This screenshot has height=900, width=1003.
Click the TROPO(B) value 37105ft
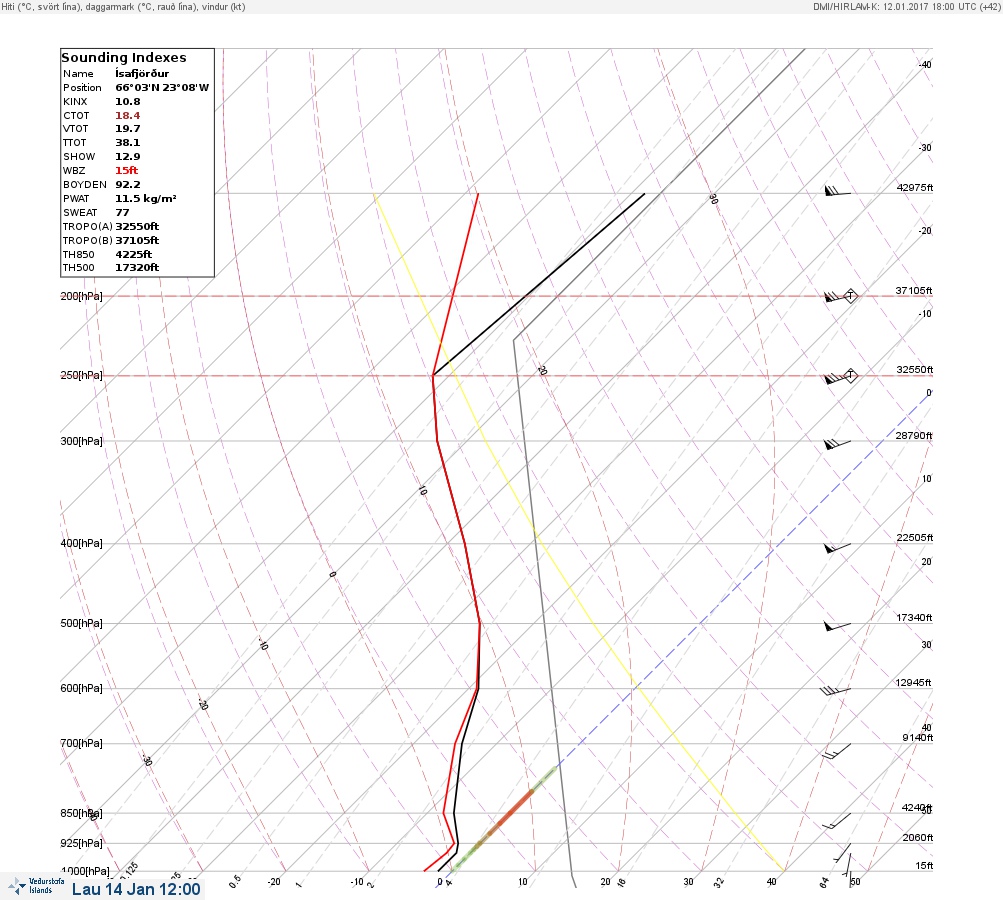point(137,241)
